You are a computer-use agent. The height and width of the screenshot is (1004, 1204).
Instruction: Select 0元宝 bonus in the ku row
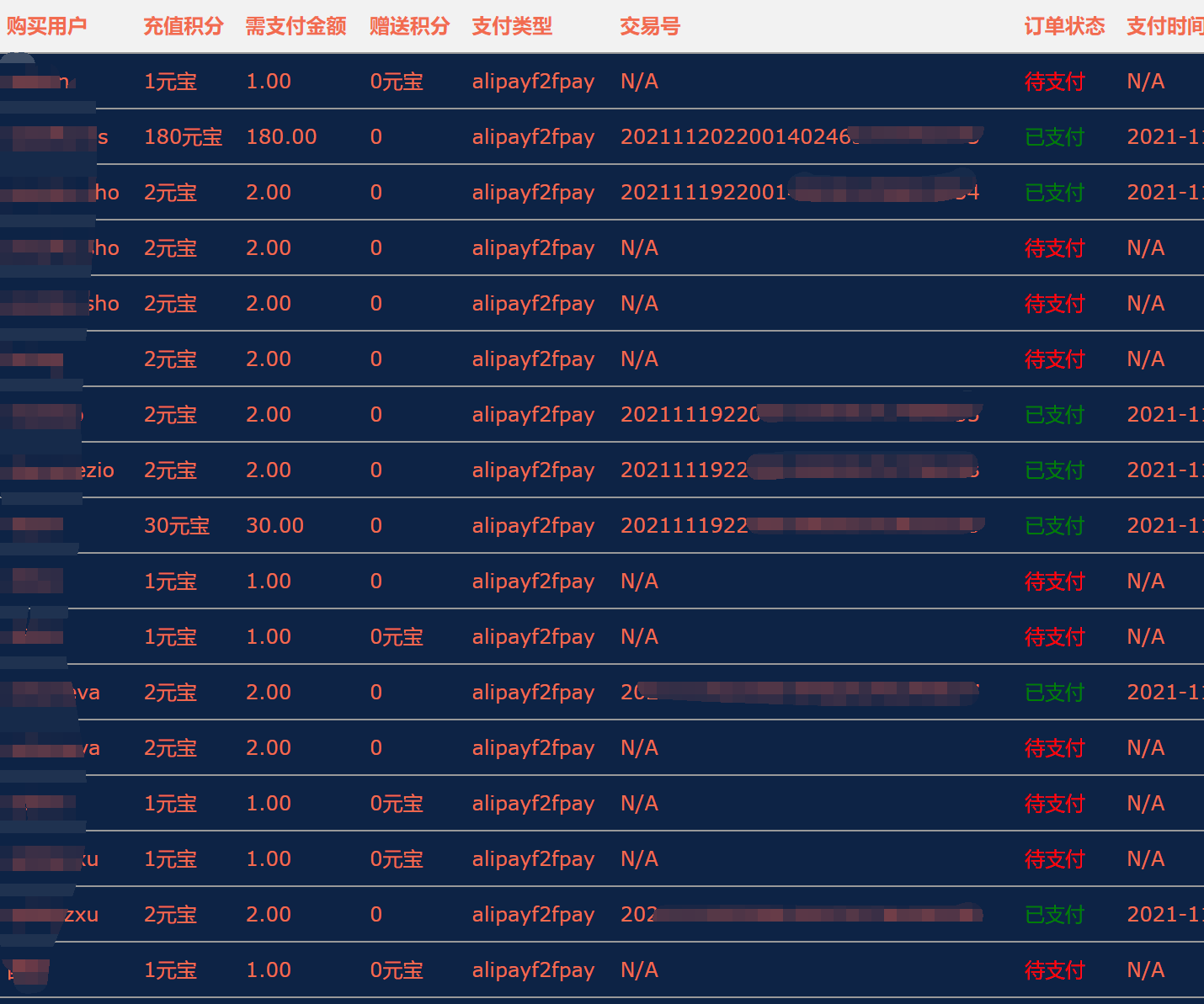(397, 859)
